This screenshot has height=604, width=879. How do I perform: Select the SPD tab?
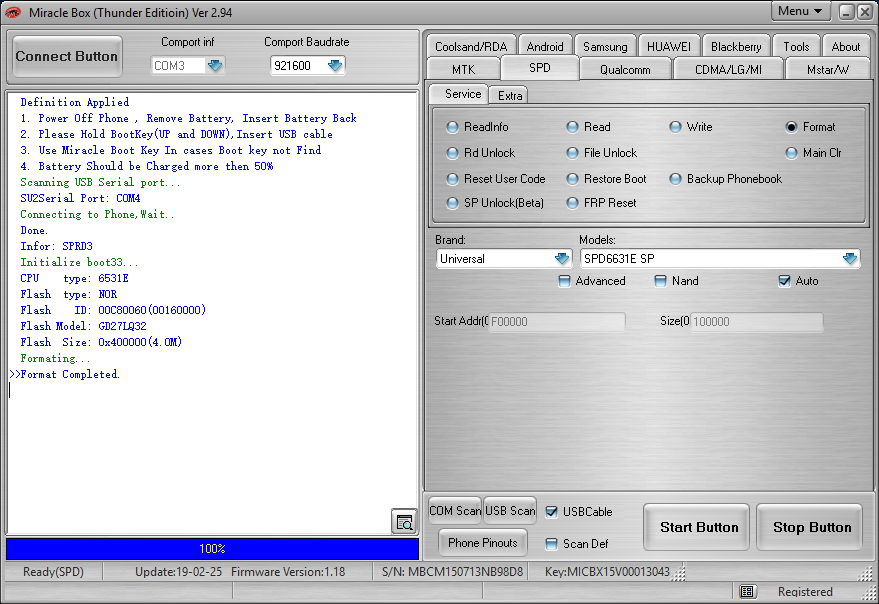click(x=540, y=68)
